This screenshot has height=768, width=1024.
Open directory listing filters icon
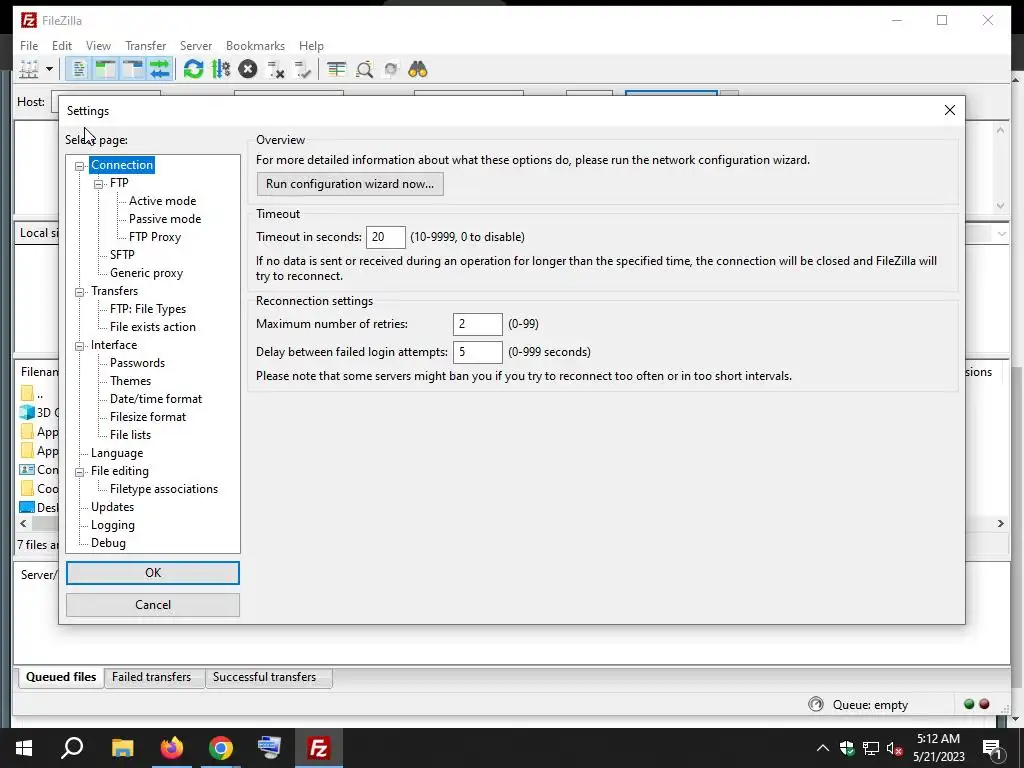click(336, 69)
